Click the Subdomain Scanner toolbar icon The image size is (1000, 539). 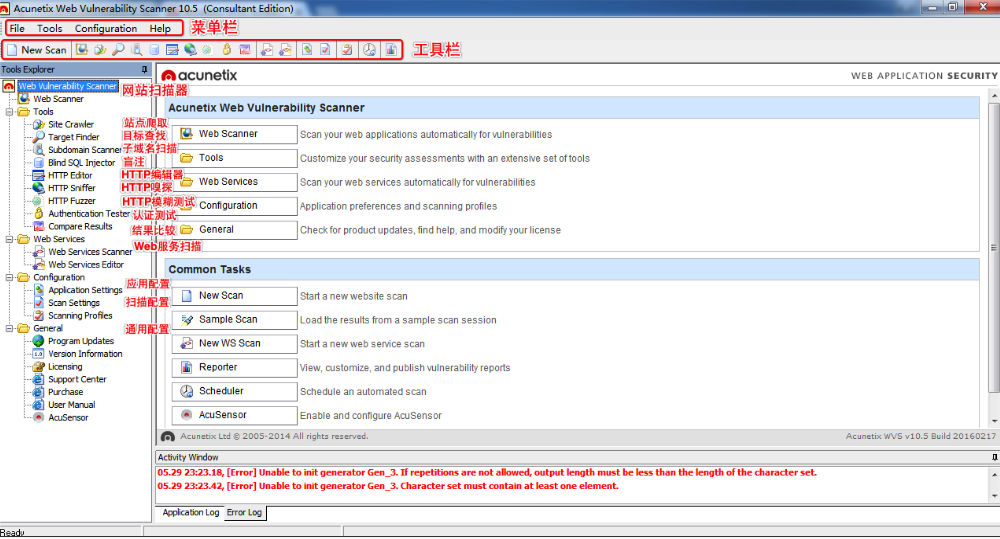(136, 50)
